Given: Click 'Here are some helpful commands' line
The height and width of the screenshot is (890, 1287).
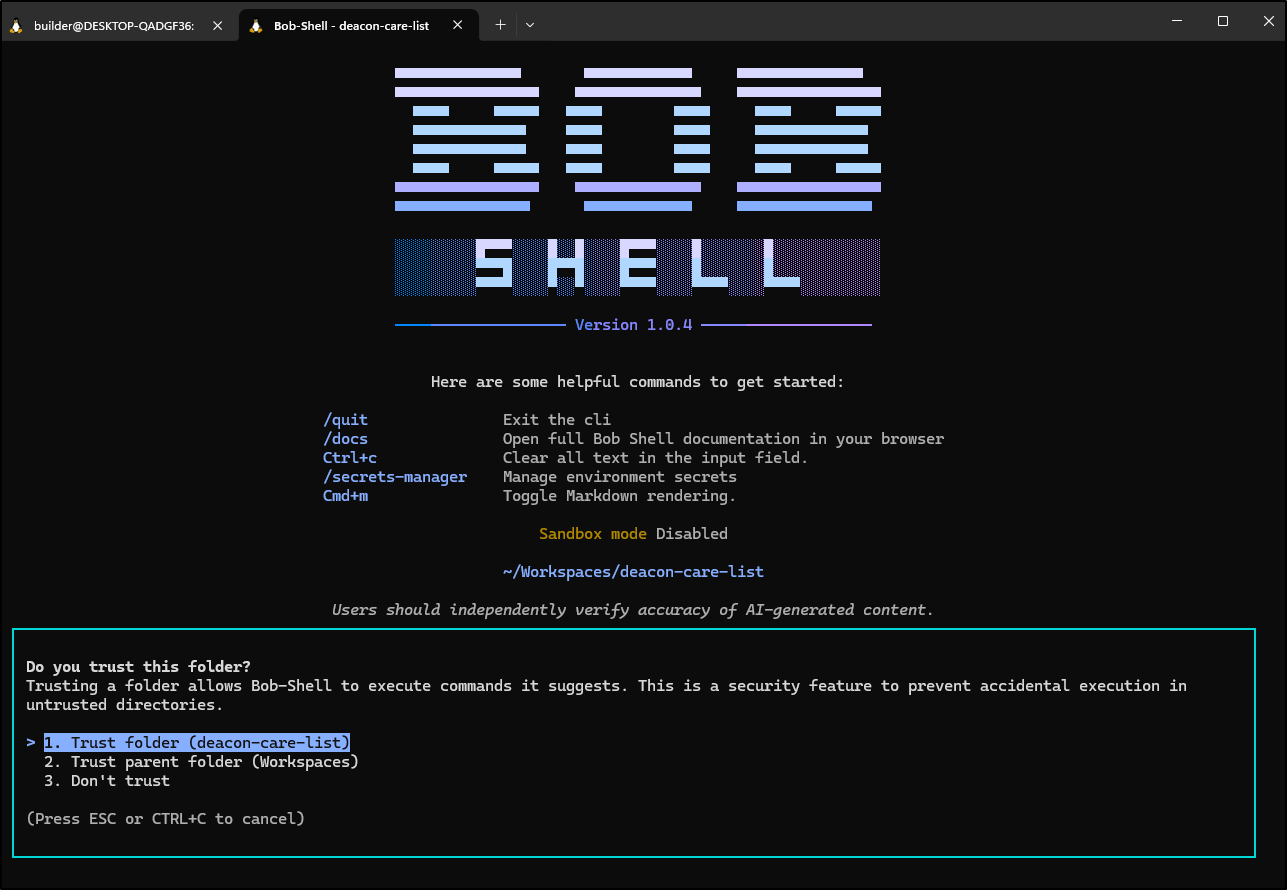Looking at the screenshot, I should coord(638,382).
